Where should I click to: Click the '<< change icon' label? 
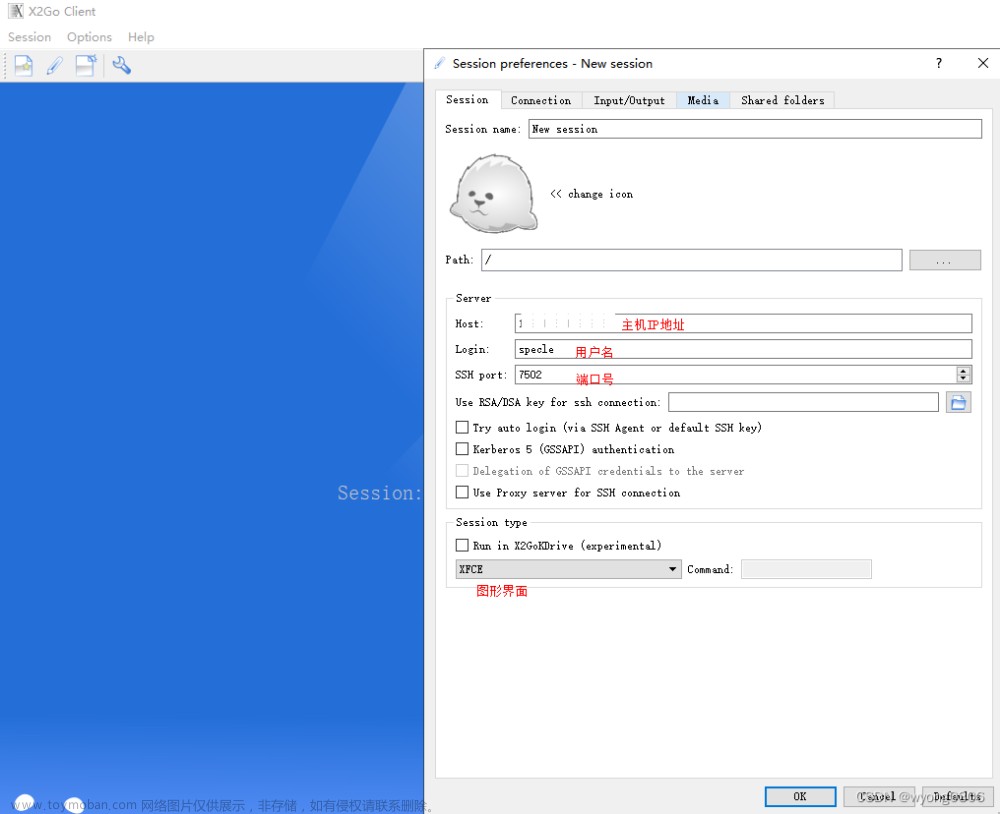coord(591,194)
